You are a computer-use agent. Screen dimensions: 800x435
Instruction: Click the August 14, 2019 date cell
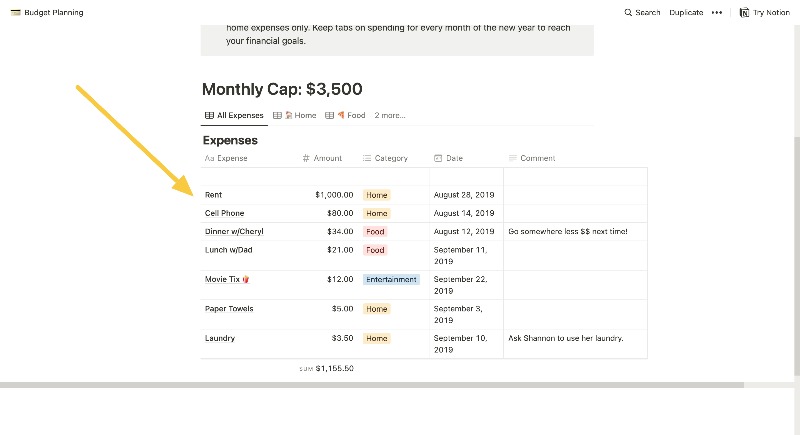(x=464, y=213)
